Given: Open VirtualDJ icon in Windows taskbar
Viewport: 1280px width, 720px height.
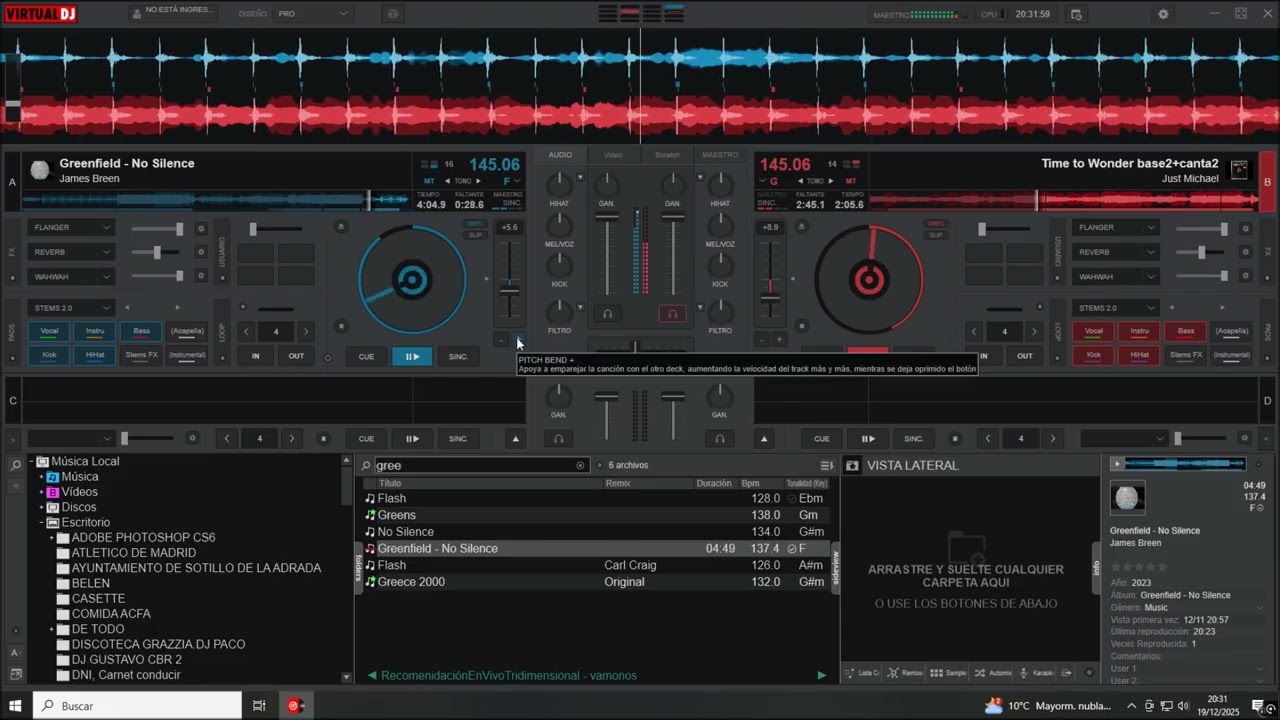Looking at the screenshot, I should click(x=295, y=705).
